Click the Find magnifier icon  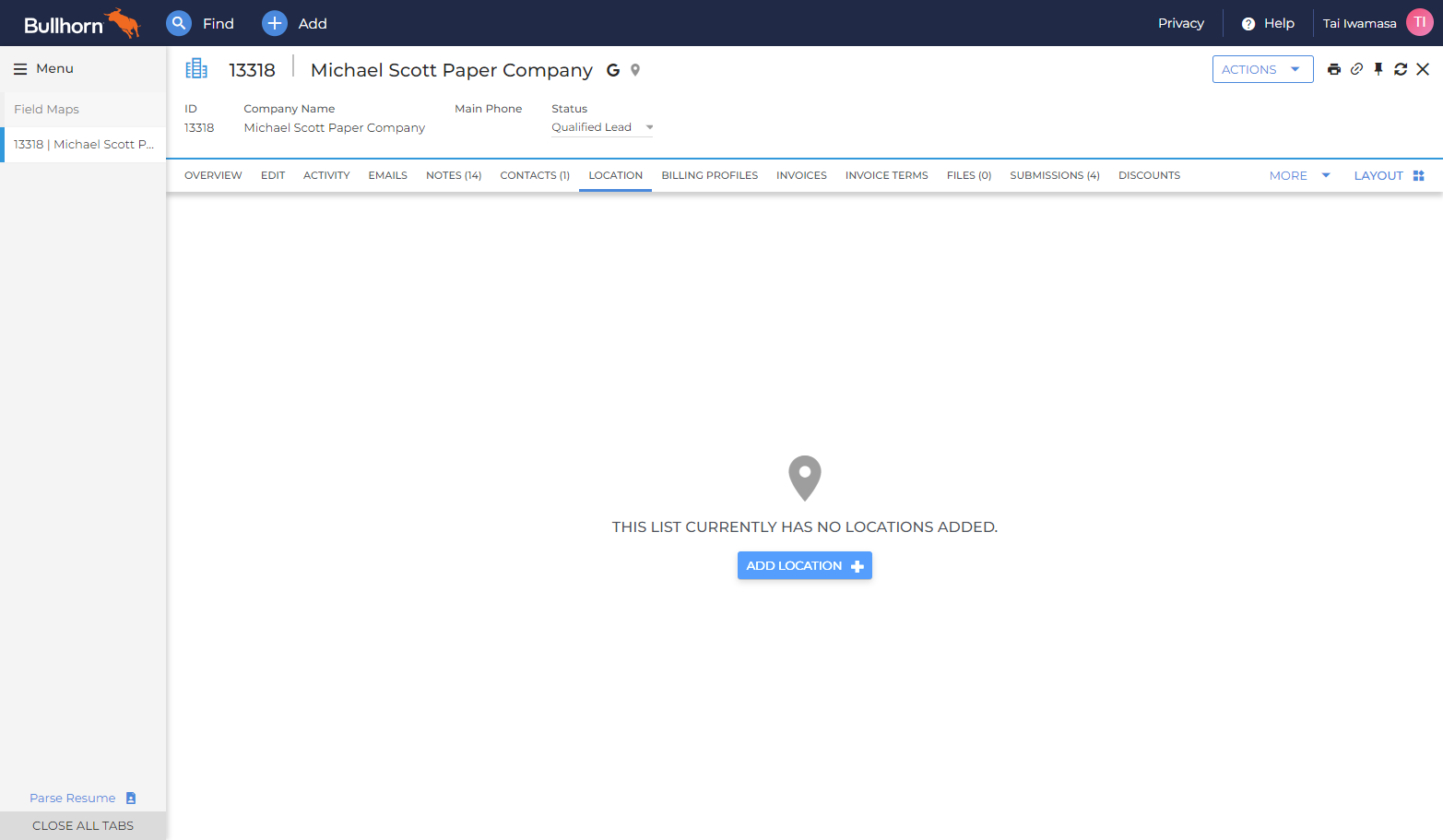179,23
